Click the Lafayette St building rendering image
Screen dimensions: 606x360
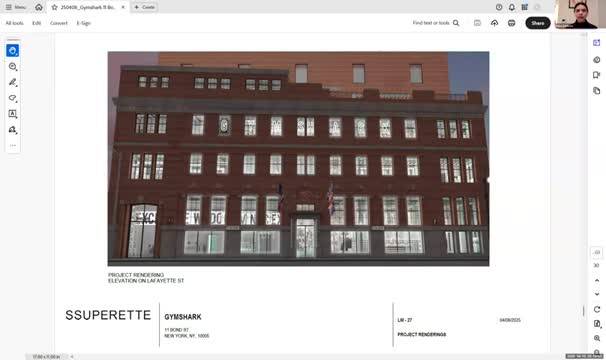[298, 159]
